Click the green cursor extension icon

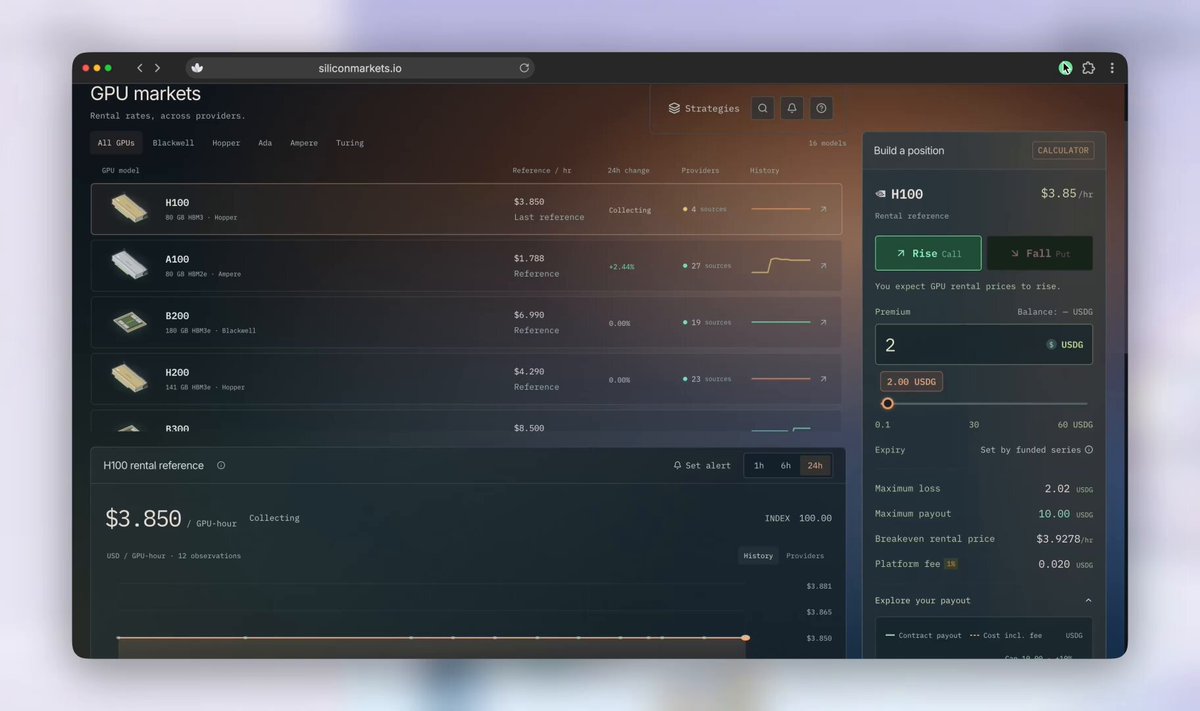(1066, 68)
